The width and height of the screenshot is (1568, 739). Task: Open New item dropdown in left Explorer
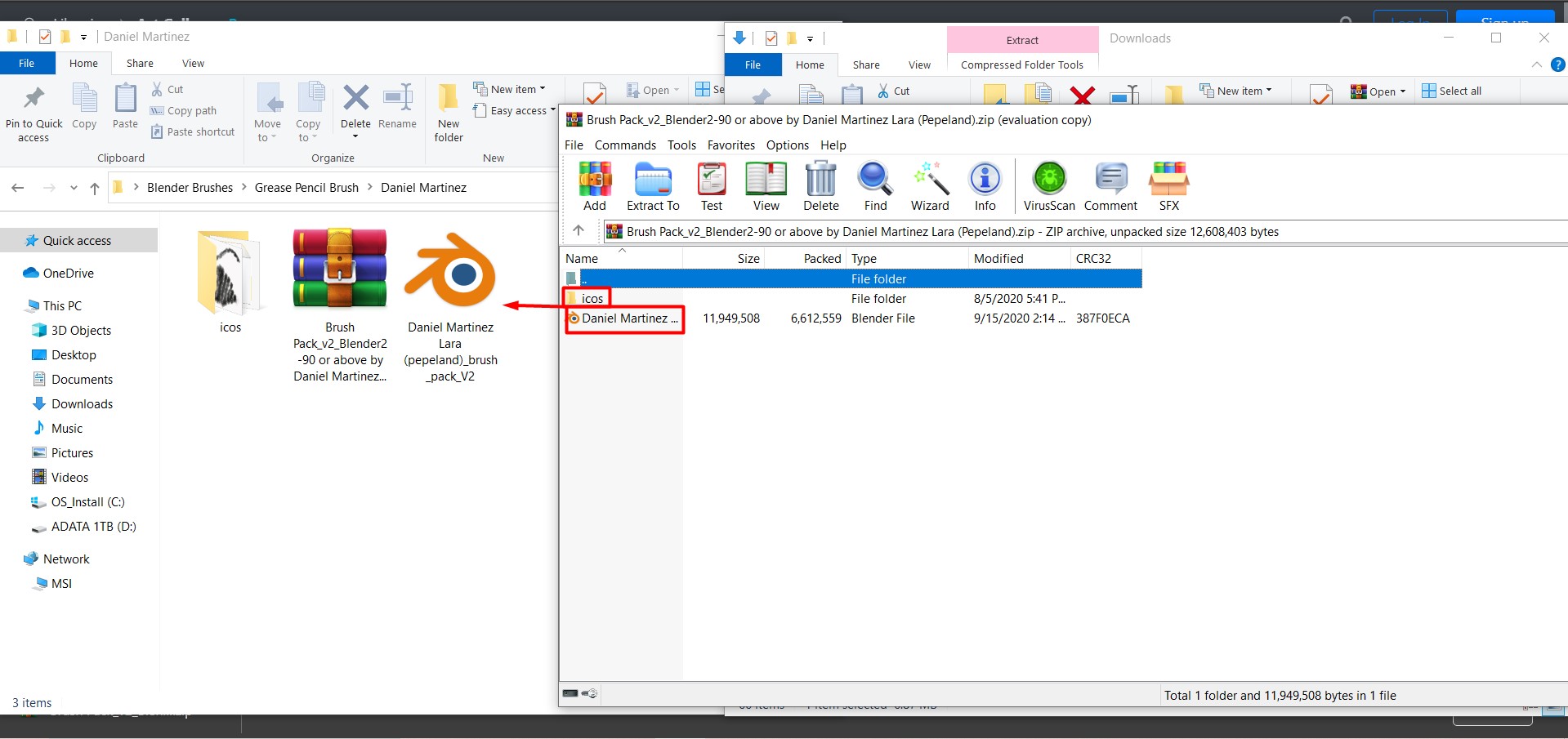(x=509, y=89)
